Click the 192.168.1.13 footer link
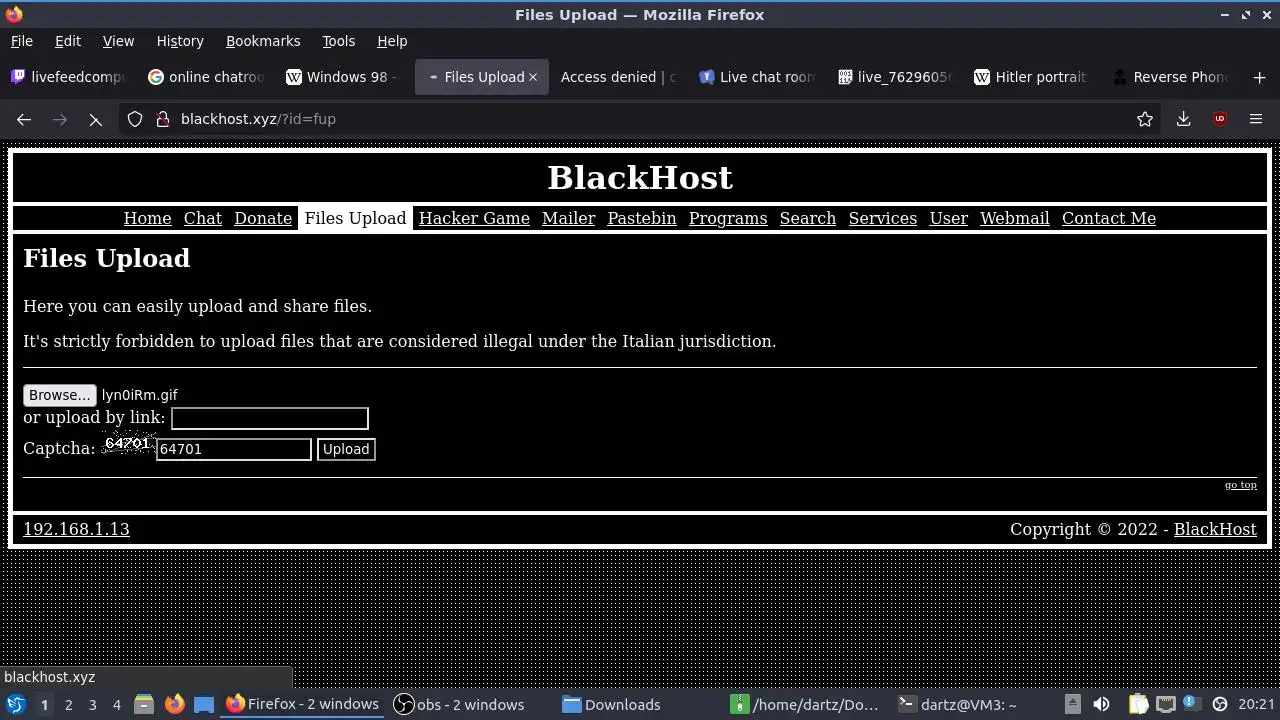 tap(76, 529)
